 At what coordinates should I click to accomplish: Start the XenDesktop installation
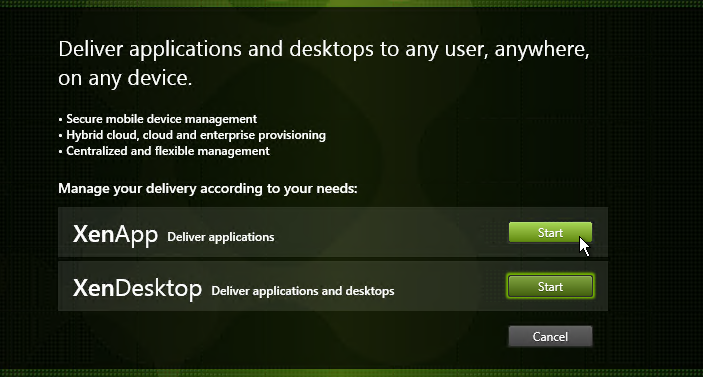tap(550, 286)
